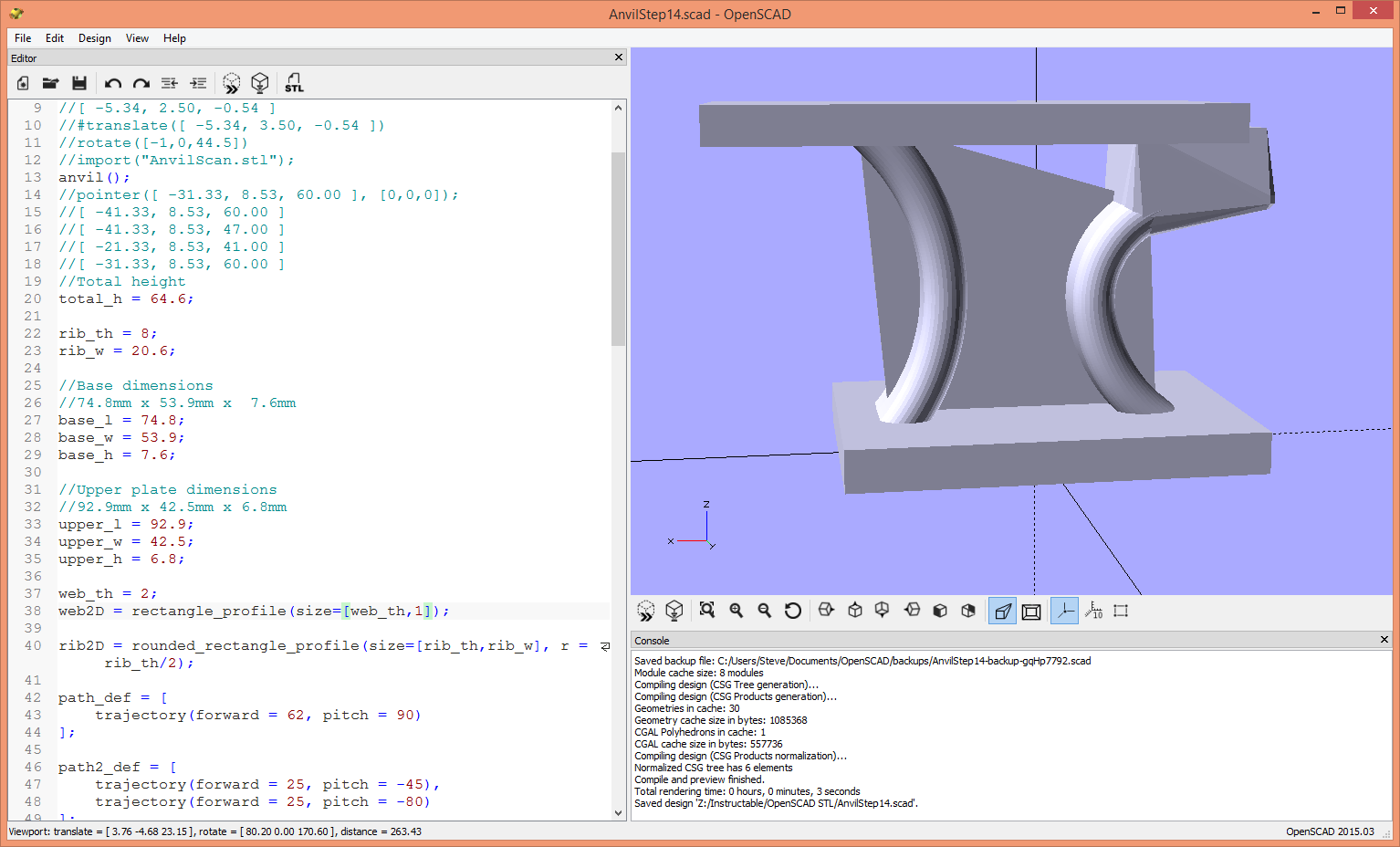Click the Zoom In icon below the 3D view

736,610
